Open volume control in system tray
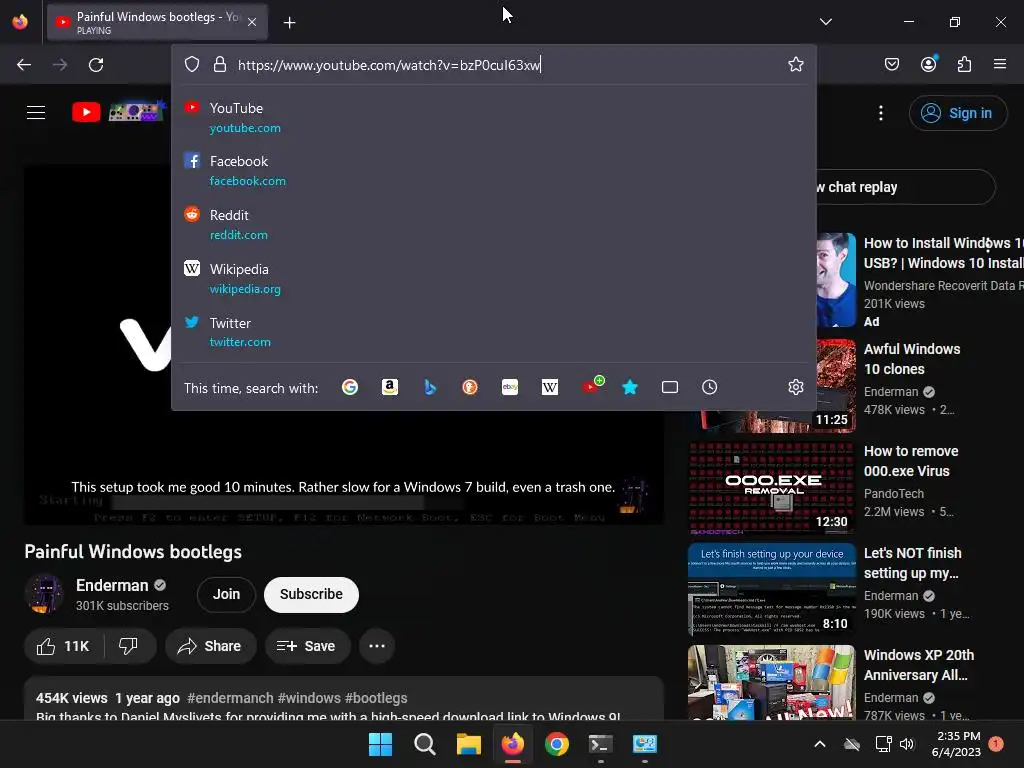The height and width of the screenshot is (768, 1024). [907, 744]
